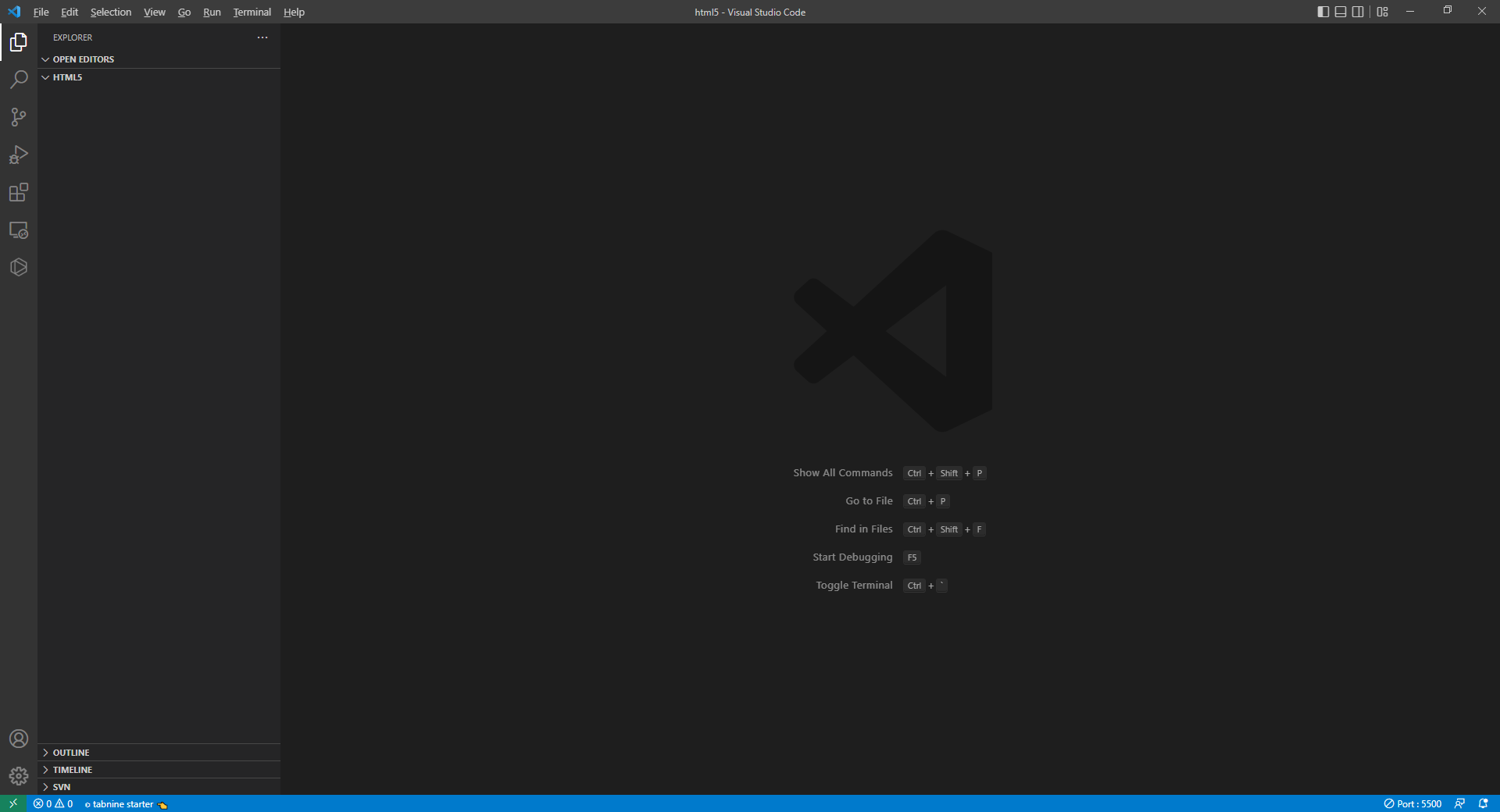1500x812 pixels.
Task: Toggle the Secondary Side Bar layout button
Action: (x=1358, y=12)
